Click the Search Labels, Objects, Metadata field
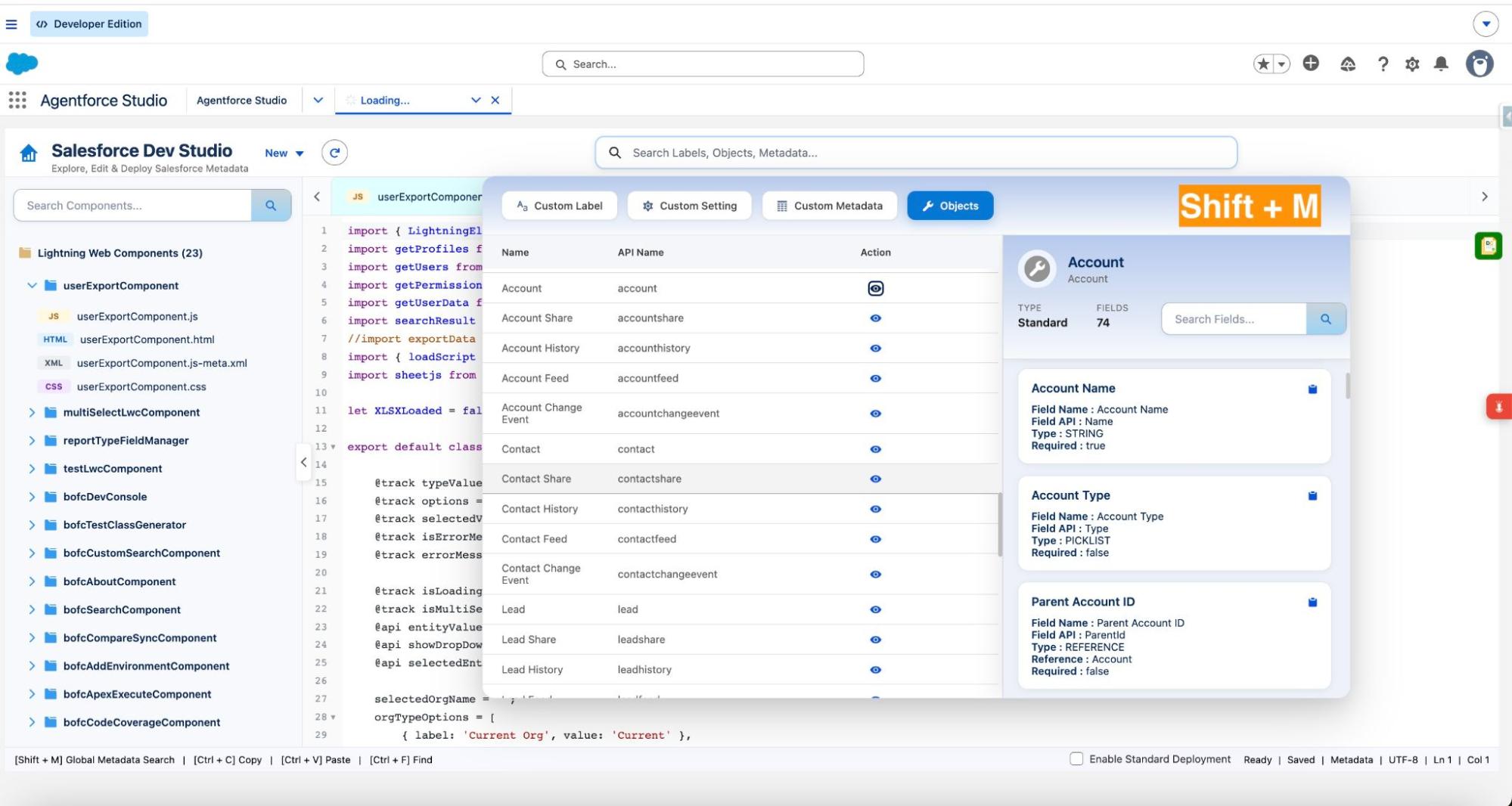This screenshot has width=1512, height=806. (x=916, y=153)
